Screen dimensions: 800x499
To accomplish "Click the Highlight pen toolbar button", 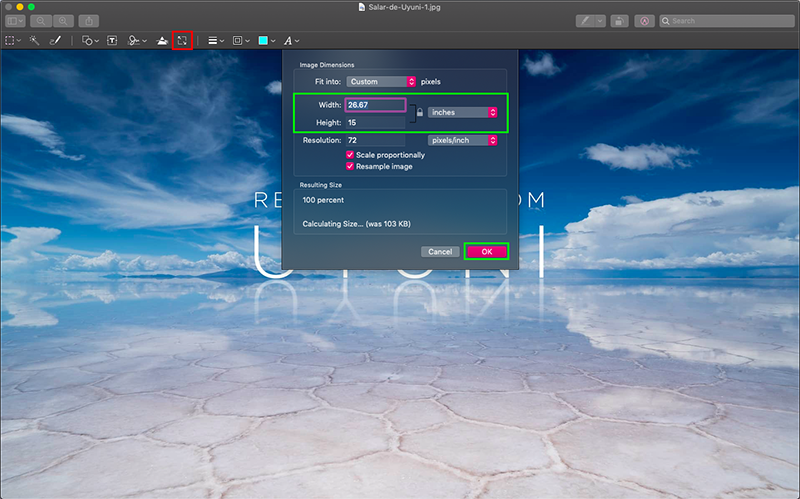I will coord(585,21).
